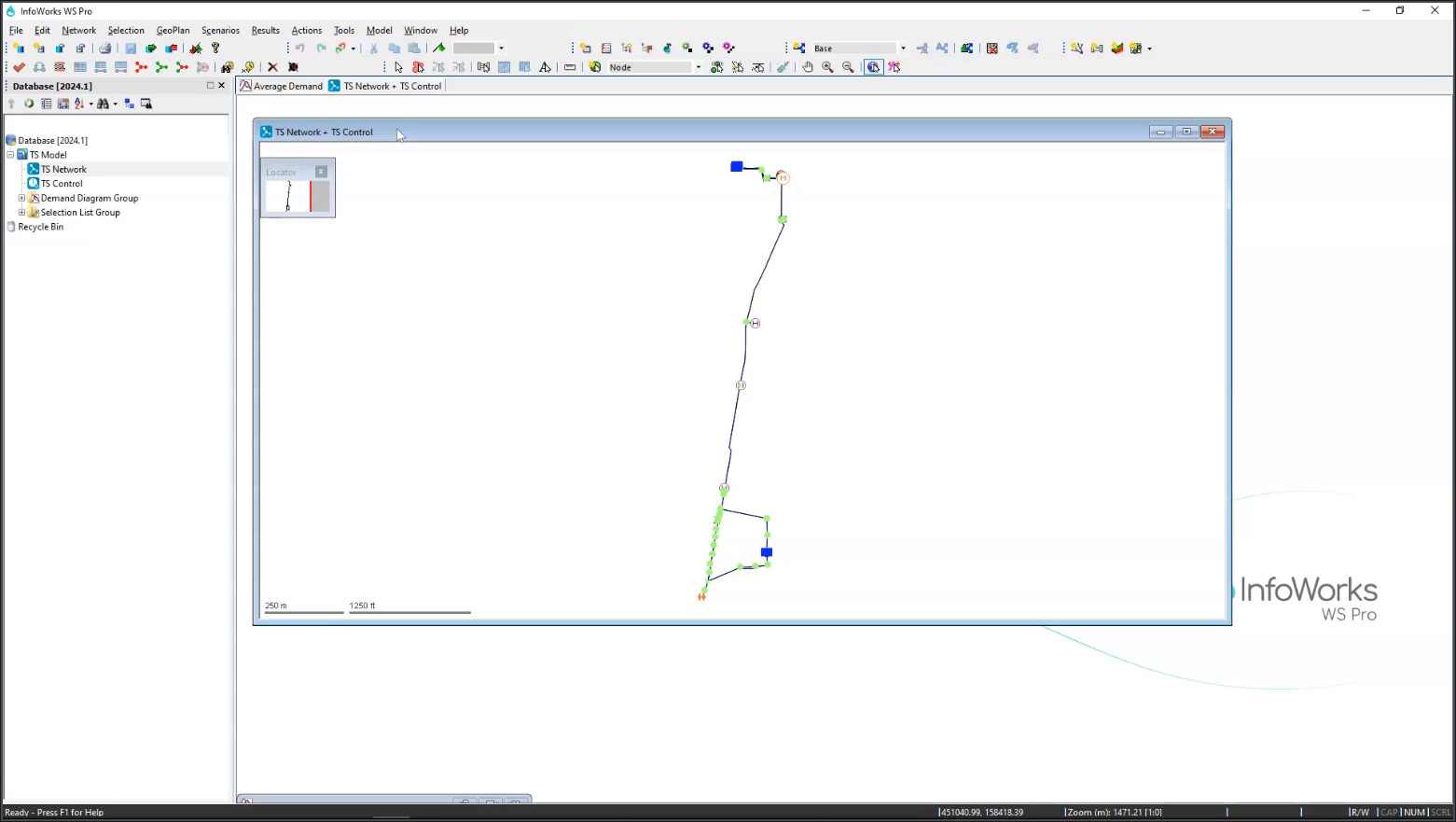
Task: Click the Cut scissors icon
Action: coord(373,49)
